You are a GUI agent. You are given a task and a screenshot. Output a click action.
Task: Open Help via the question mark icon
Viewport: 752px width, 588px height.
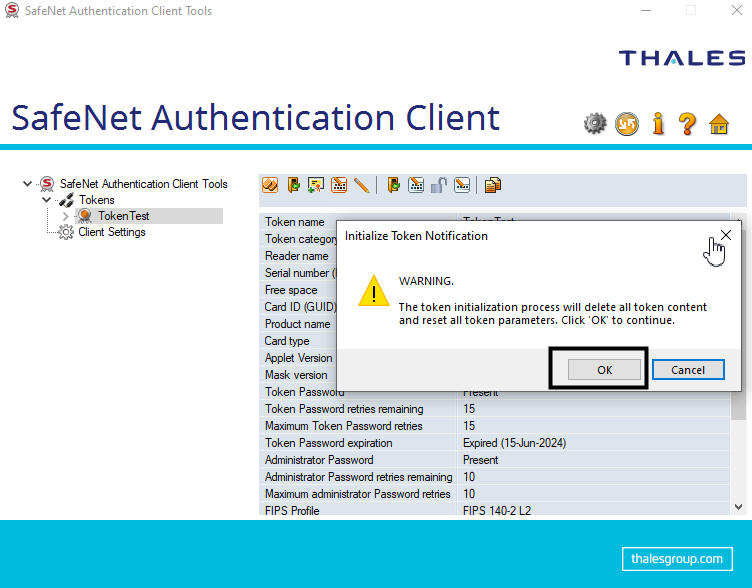687,124
